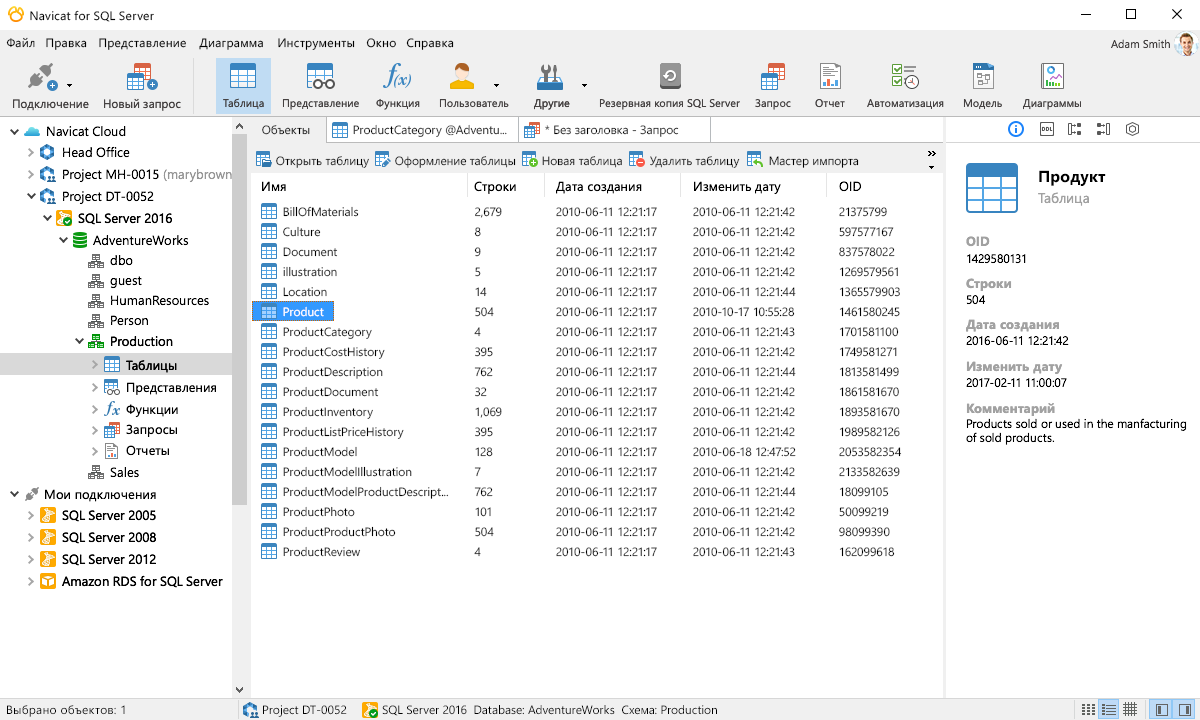Image resolution: width=1200 pixels, height=720 pixels.
Task: Click the Navicat Cloud icon in tree
Action: 32,131
